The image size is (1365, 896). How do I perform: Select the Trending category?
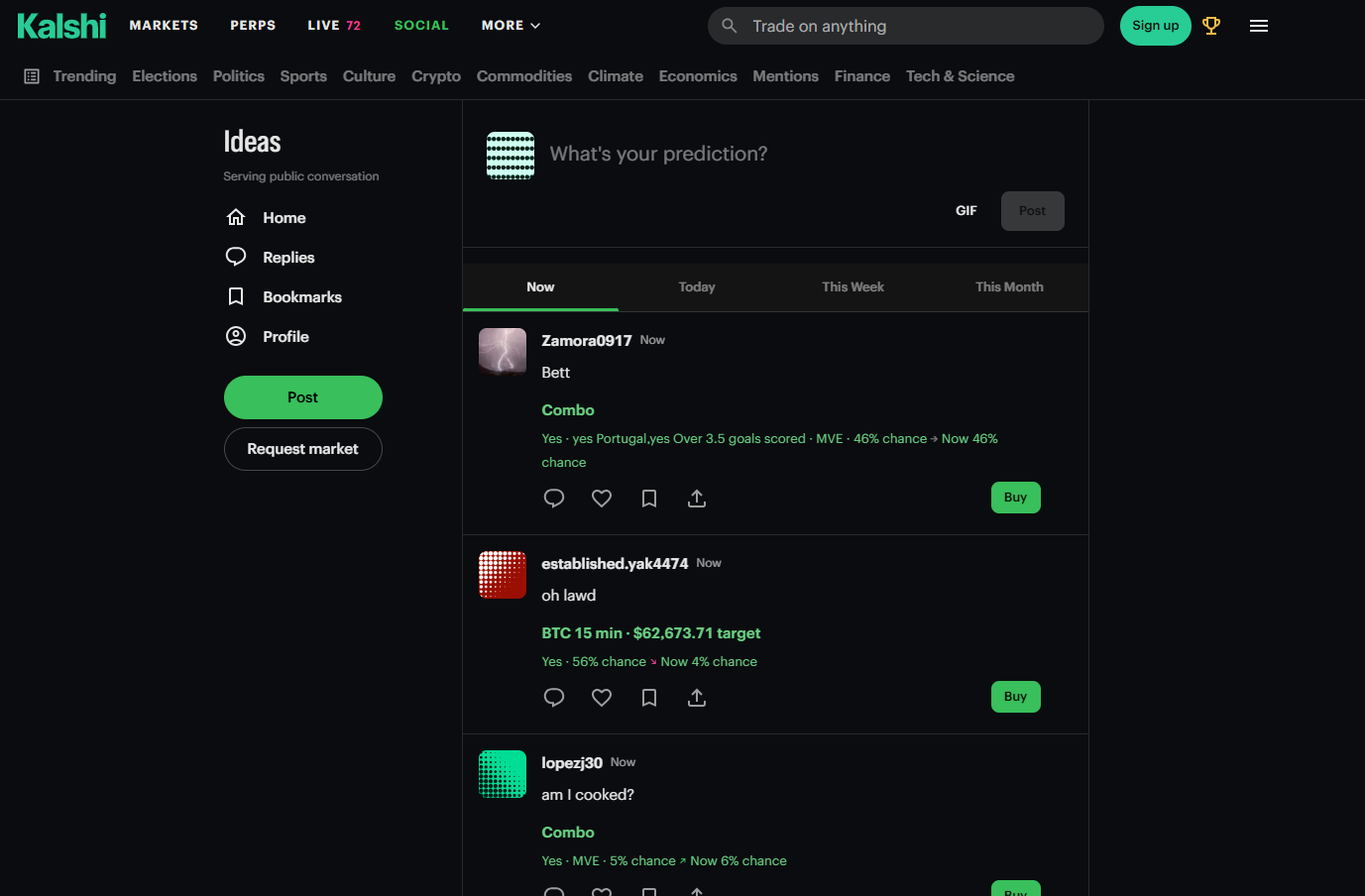click(84, 76)
